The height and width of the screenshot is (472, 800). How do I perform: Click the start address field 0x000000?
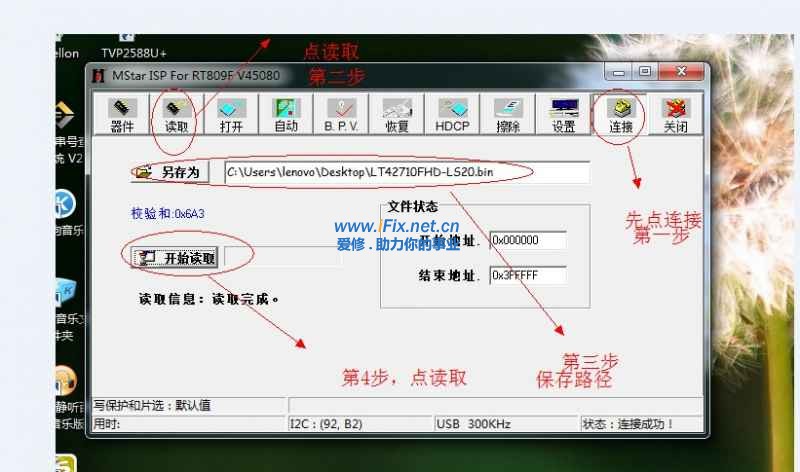click(527, 241)
